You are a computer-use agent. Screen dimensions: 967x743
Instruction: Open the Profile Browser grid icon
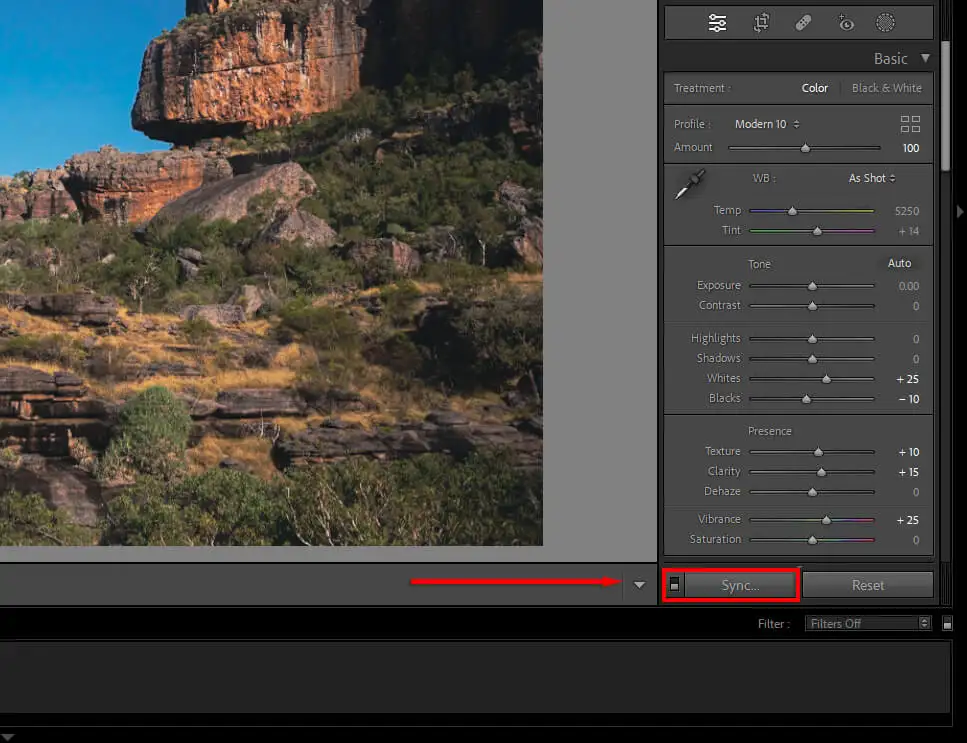pos(910,124)
